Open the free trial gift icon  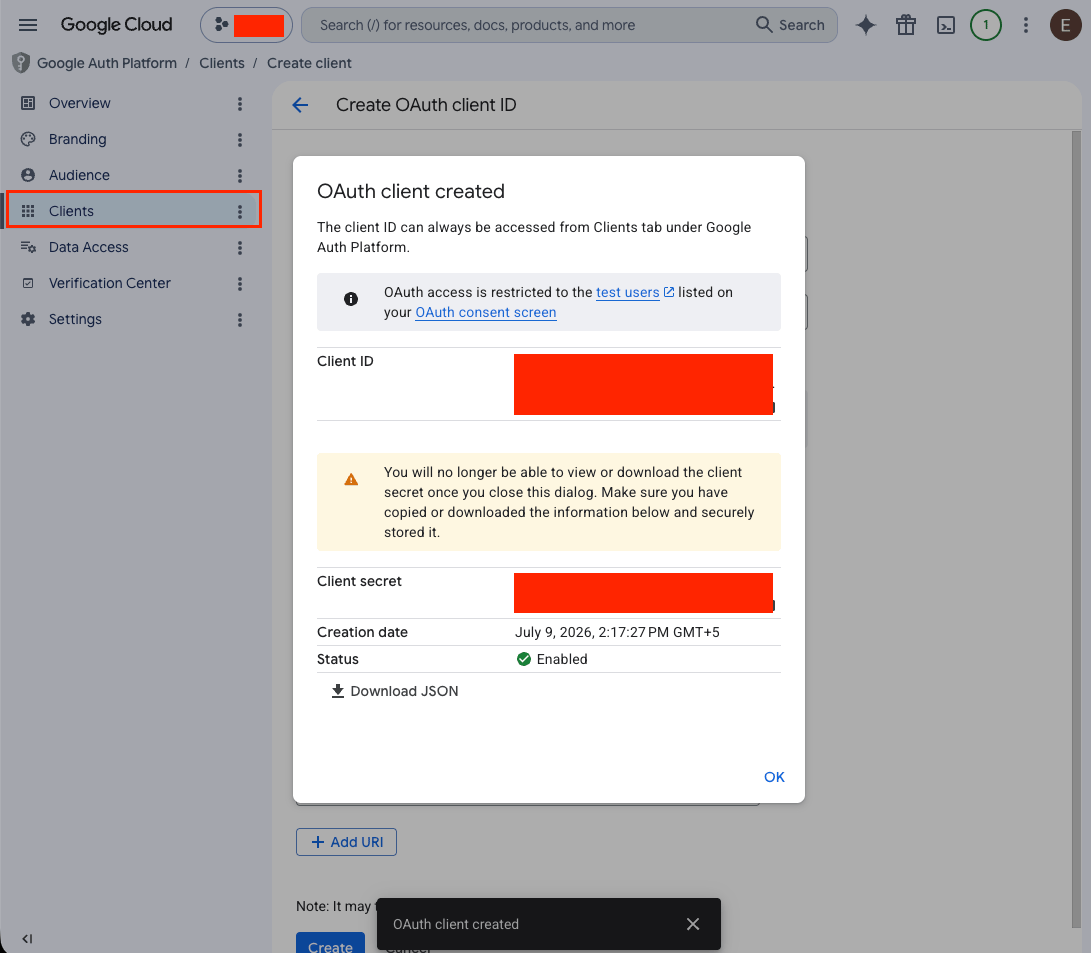click(x=906, y=26)
